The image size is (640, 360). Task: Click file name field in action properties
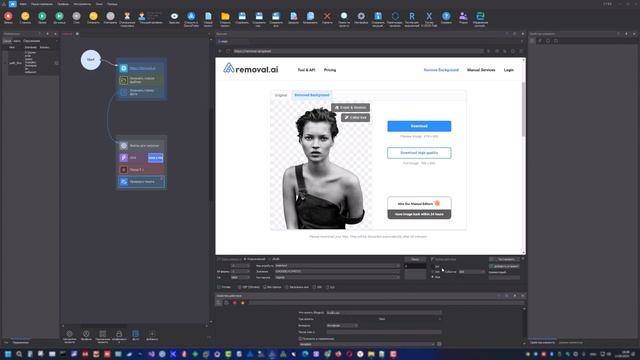pyautogui.click(x=384, y=313)
